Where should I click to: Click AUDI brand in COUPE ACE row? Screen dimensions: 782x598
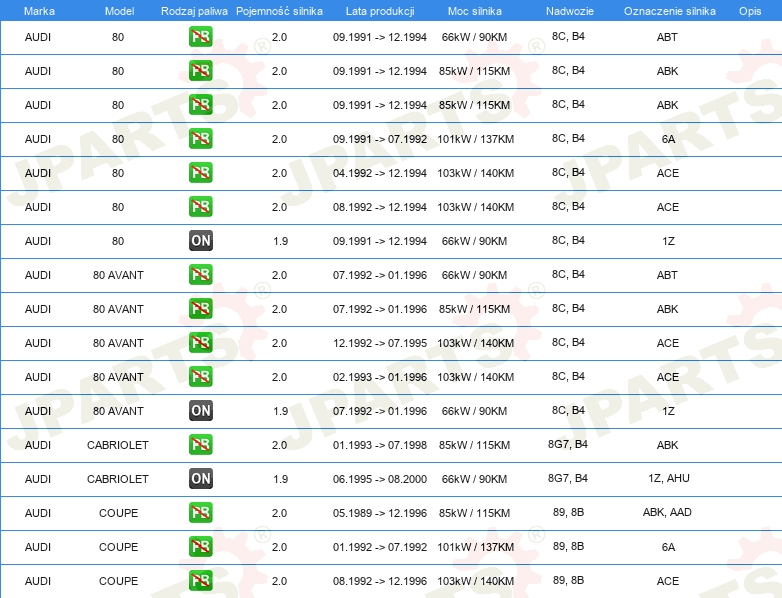click(38, 581)
